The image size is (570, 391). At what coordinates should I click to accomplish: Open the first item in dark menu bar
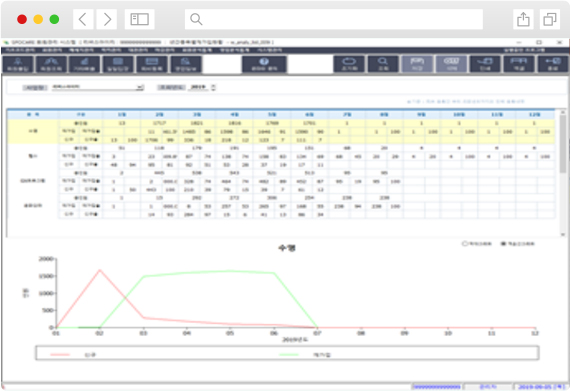pyautogui.click(x=20, y=50)
